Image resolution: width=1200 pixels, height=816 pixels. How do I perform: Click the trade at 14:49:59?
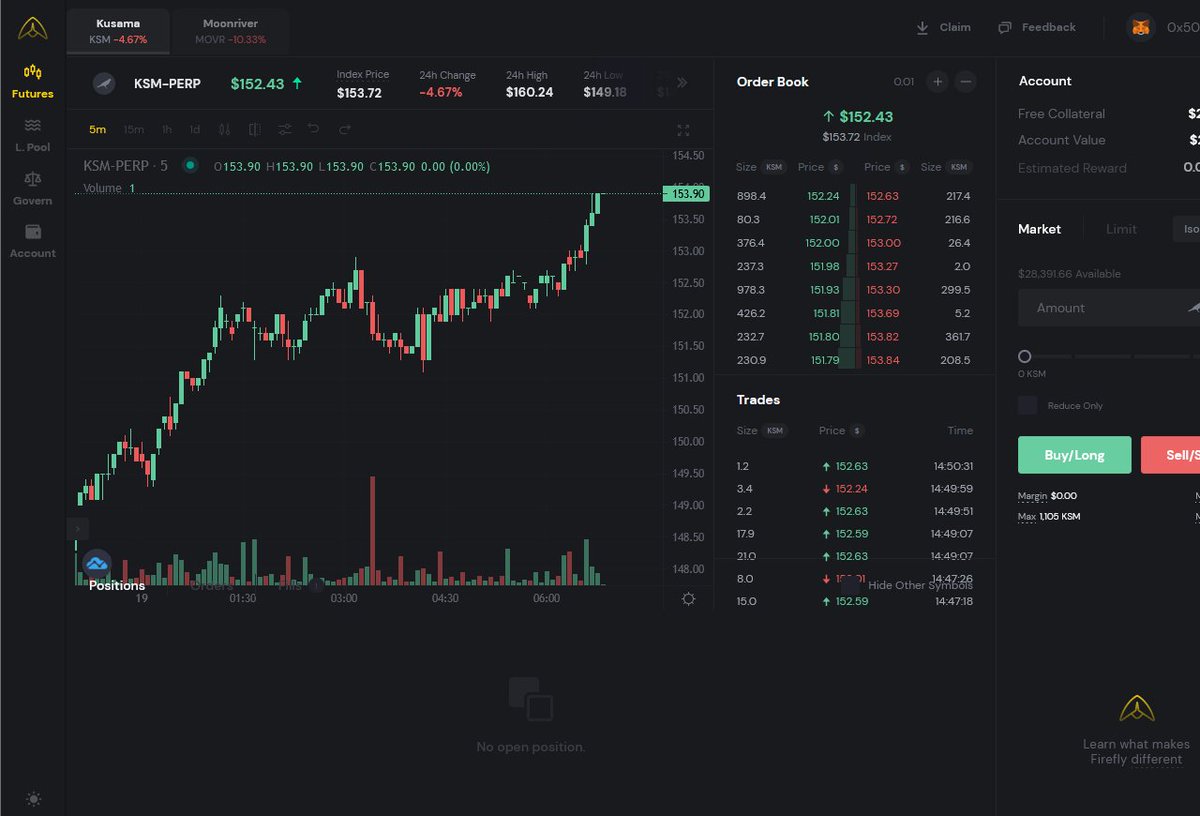click(854, 489)
